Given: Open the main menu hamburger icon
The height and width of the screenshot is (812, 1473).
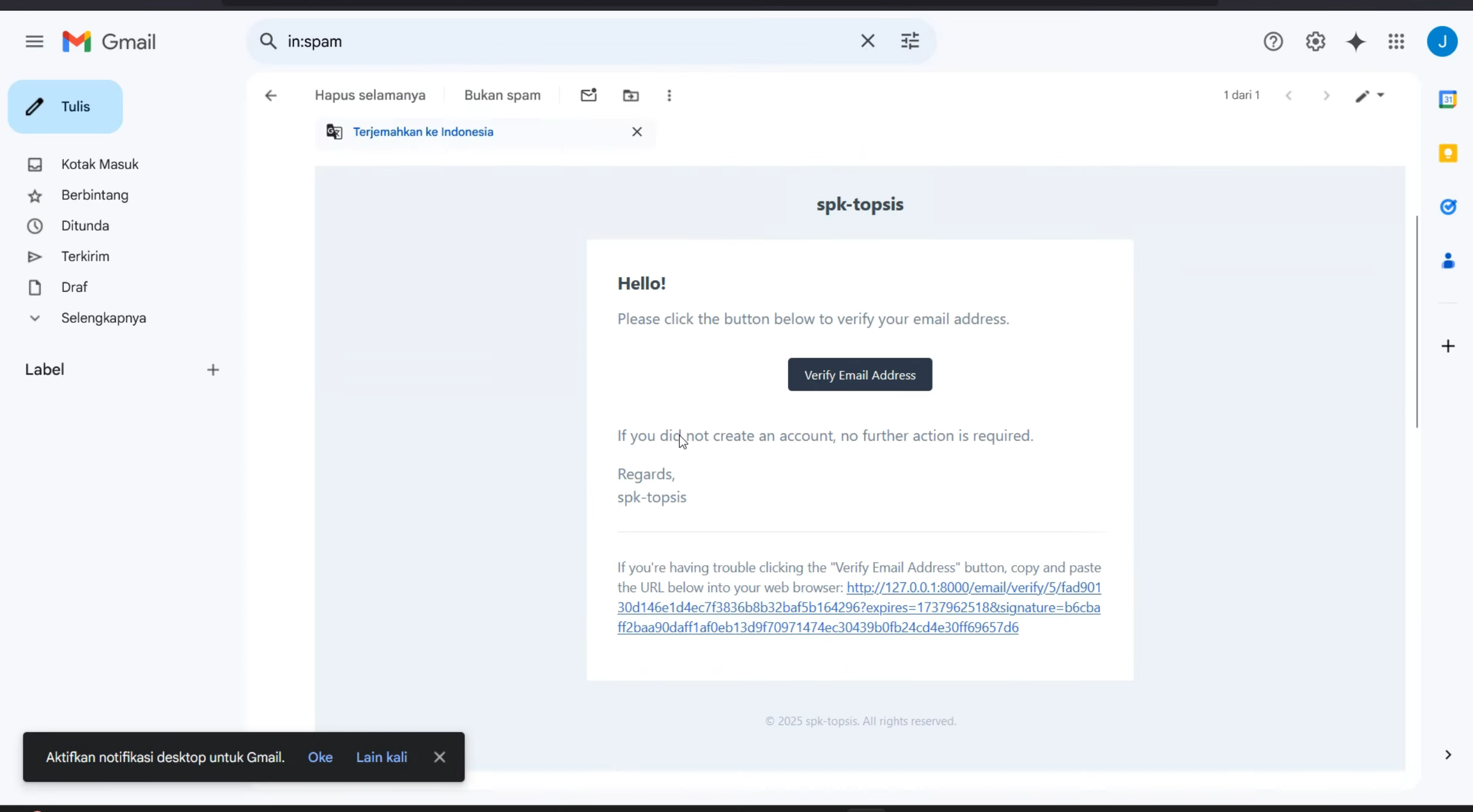Looking at the screenshot, I should tap(34, 41).
